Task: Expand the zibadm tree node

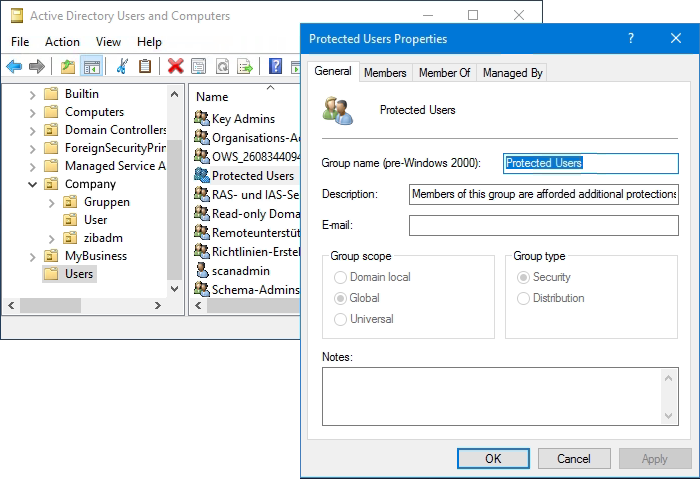Action: point(51,239)
